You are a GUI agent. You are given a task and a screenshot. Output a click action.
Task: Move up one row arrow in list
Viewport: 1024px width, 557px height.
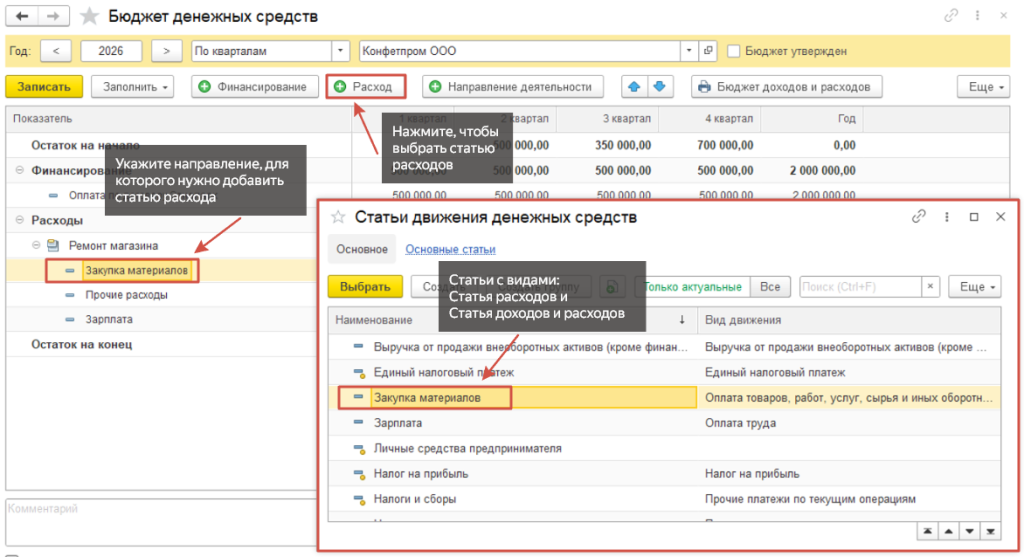tap(949, 532)
